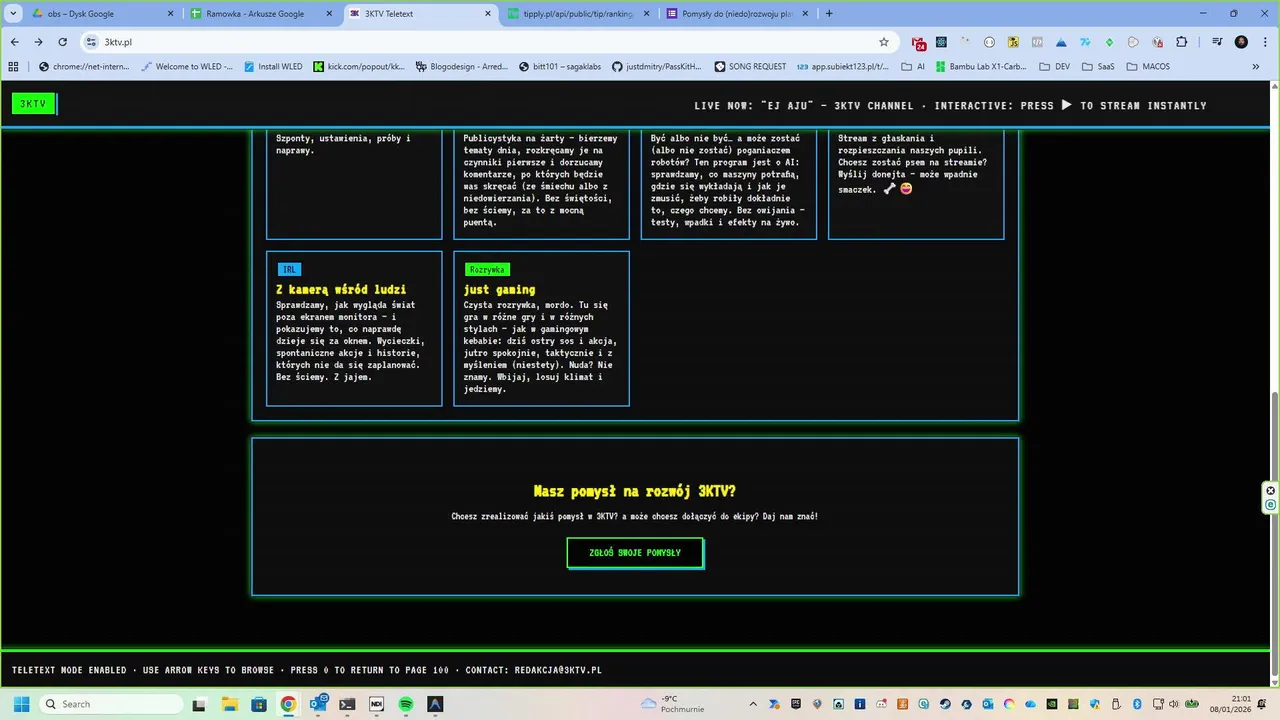Switch to the 'Pomysły do (nie)rozwoju' tab
Image resolution: width=1280 pixels, height=720 pixels.
click(x=737, y=14)
